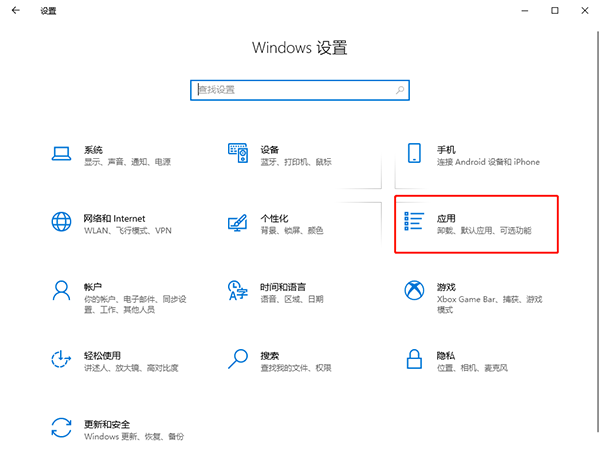Click the 应用 list icon
The width and height of the screenshot is (600, 459).
pos(414,221)
